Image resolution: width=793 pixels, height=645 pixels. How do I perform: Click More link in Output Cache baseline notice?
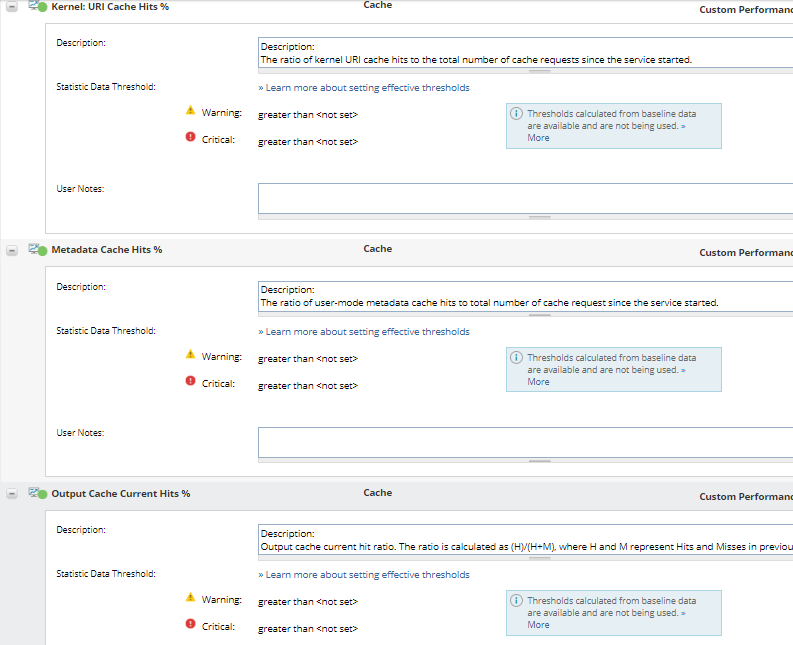click(x=538, y=625)
